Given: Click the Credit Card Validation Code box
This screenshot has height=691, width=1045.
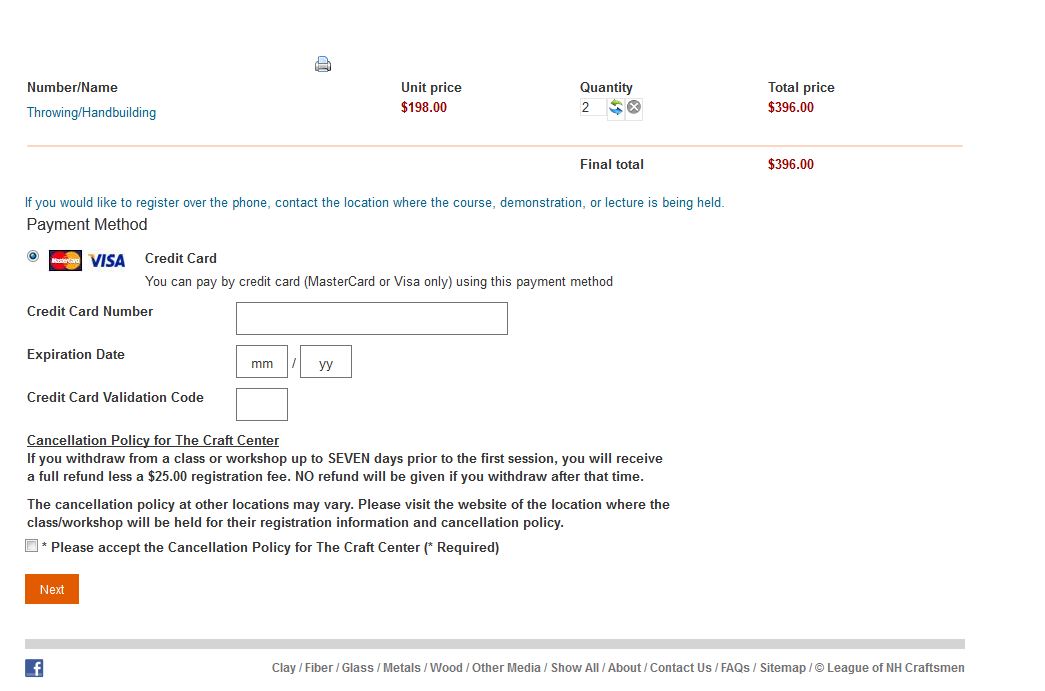Looking at the screenshot, I should (x=262, y=404).
